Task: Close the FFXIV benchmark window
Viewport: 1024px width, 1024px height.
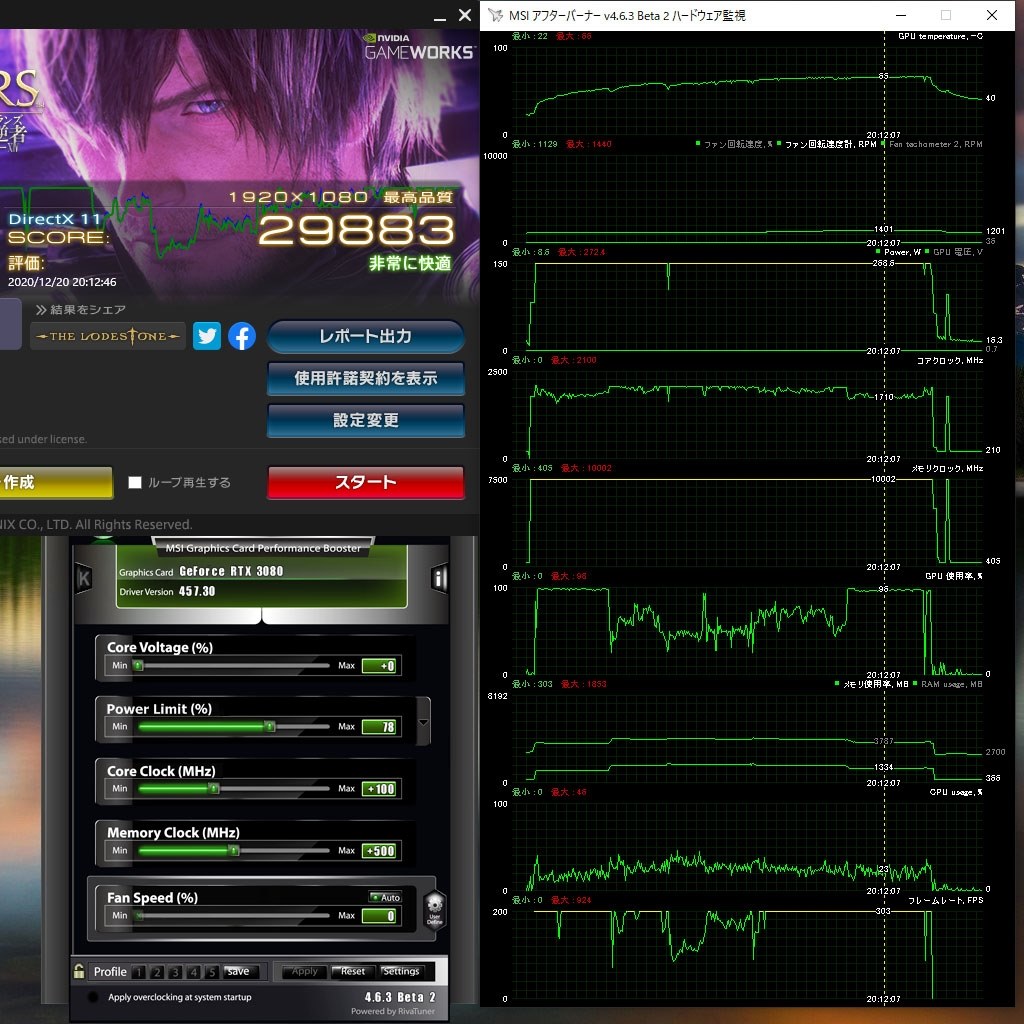Action: 465,14
